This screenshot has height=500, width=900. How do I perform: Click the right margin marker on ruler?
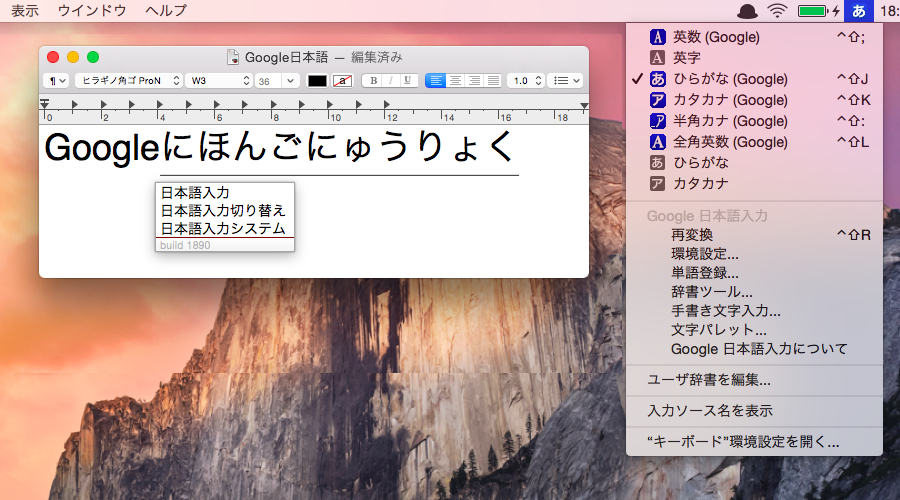click(584, 106)
